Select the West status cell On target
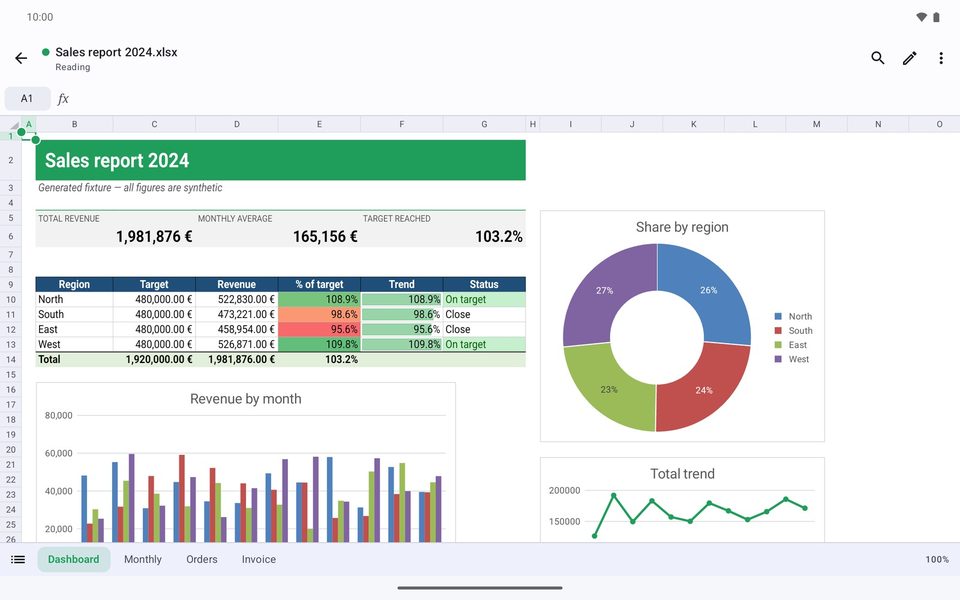This screenshot has height=600, width=960. pos(484,344)
